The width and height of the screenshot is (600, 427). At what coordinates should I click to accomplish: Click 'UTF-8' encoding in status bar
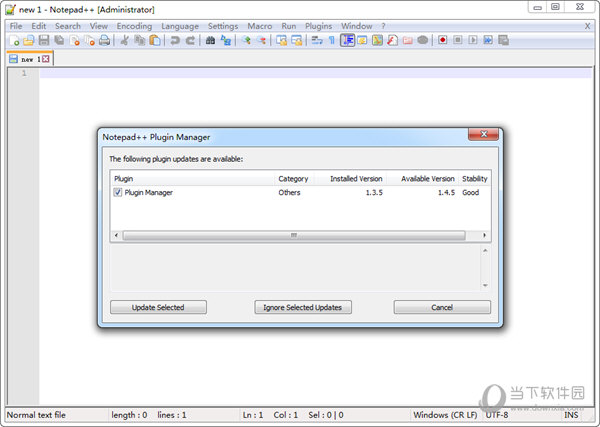tap(497, 415)
